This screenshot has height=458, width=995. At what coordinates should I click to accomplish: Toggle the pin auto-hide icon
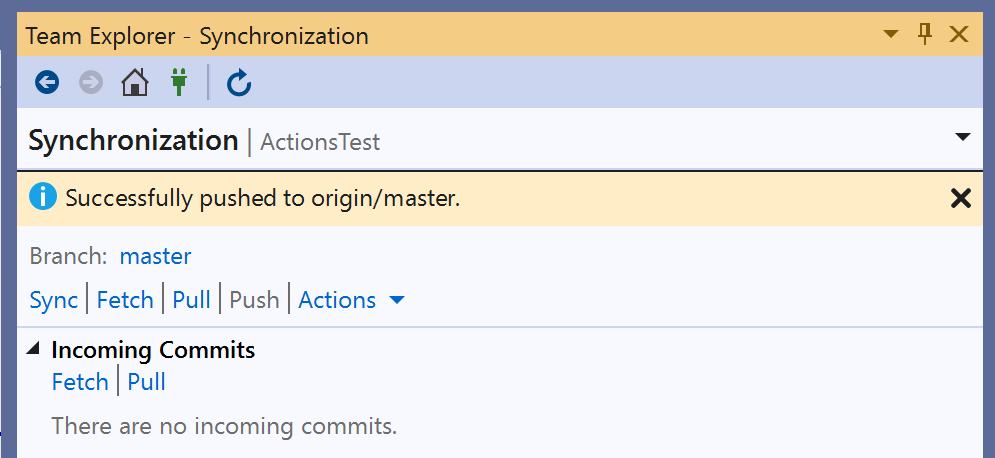pos(925,34)
